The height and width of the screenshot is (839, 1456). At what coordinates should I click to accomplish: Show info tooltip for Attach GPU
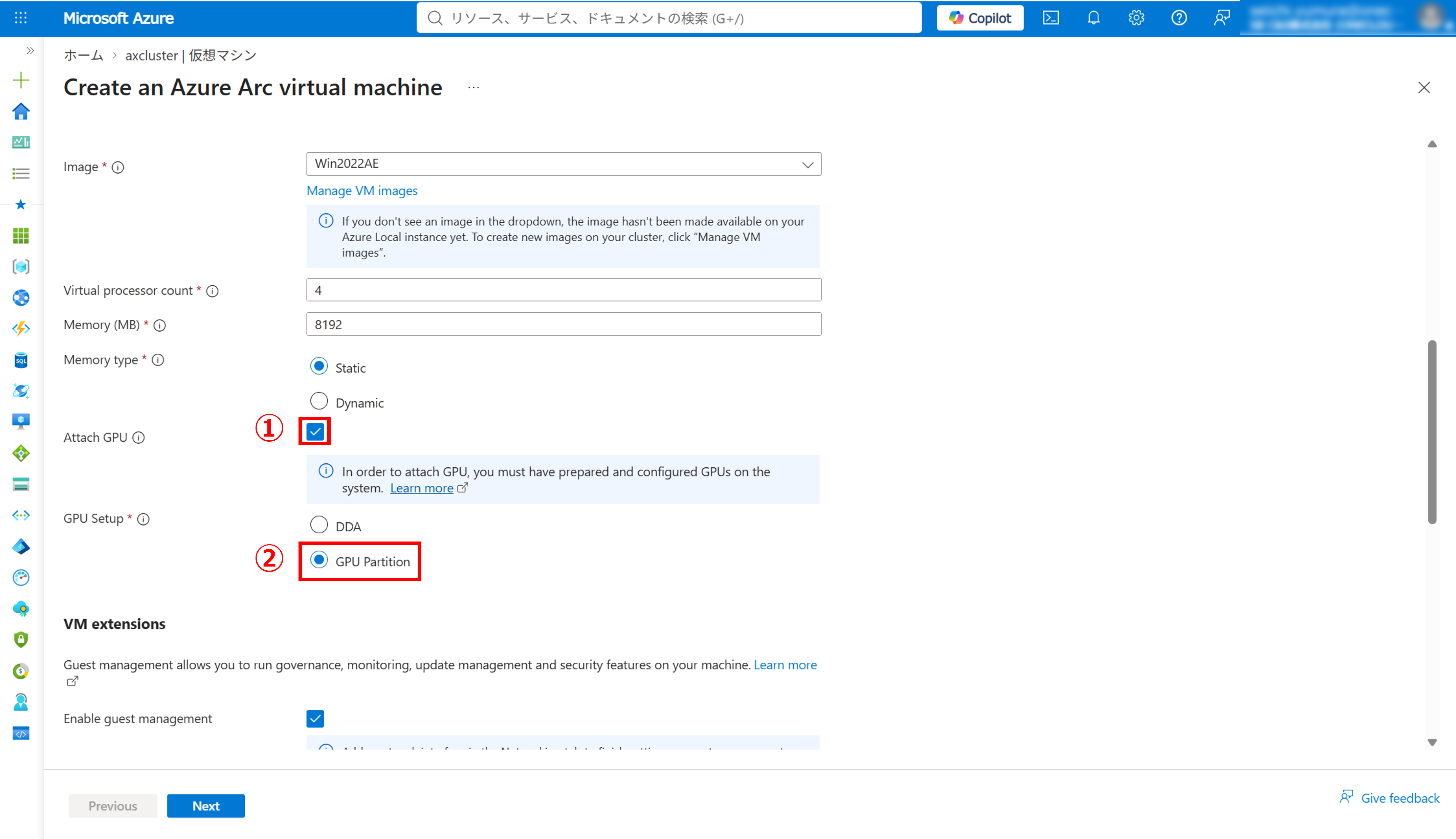click(x=139, y=438)
